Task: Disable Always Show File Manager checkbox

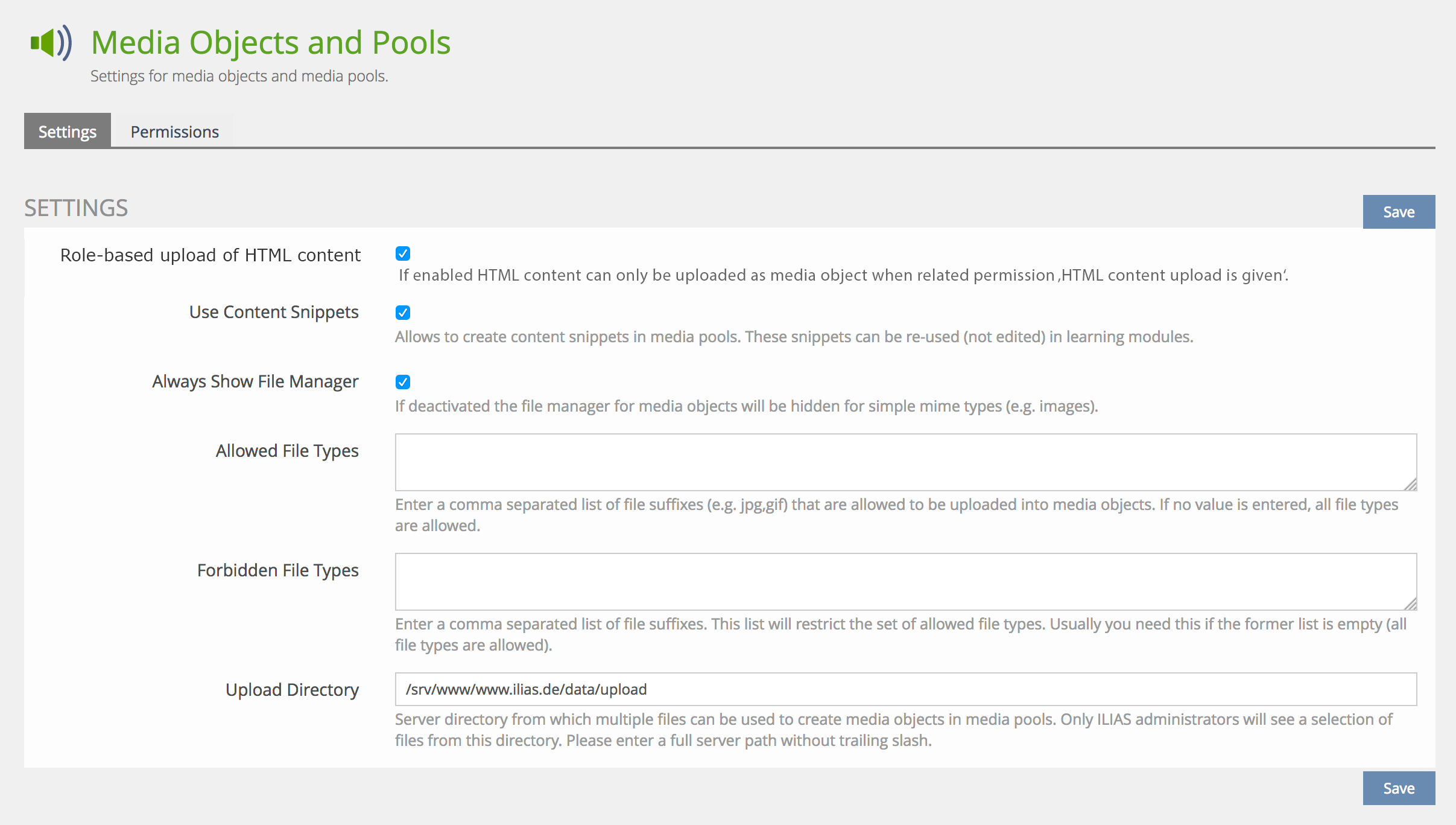Action: (403, 382)
